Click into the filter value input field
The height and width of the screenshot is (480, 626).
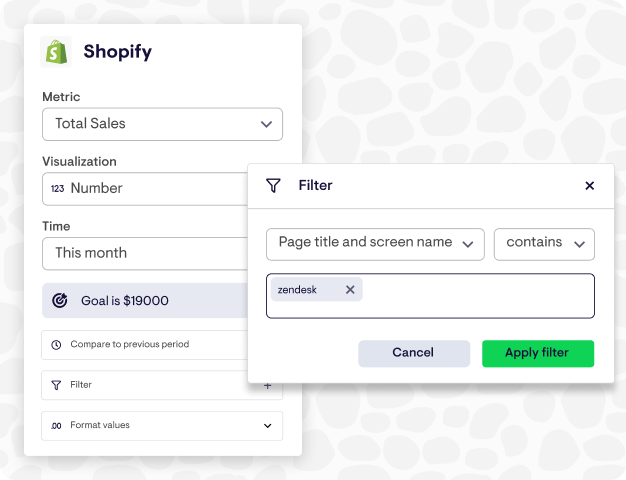pos(477,296)
